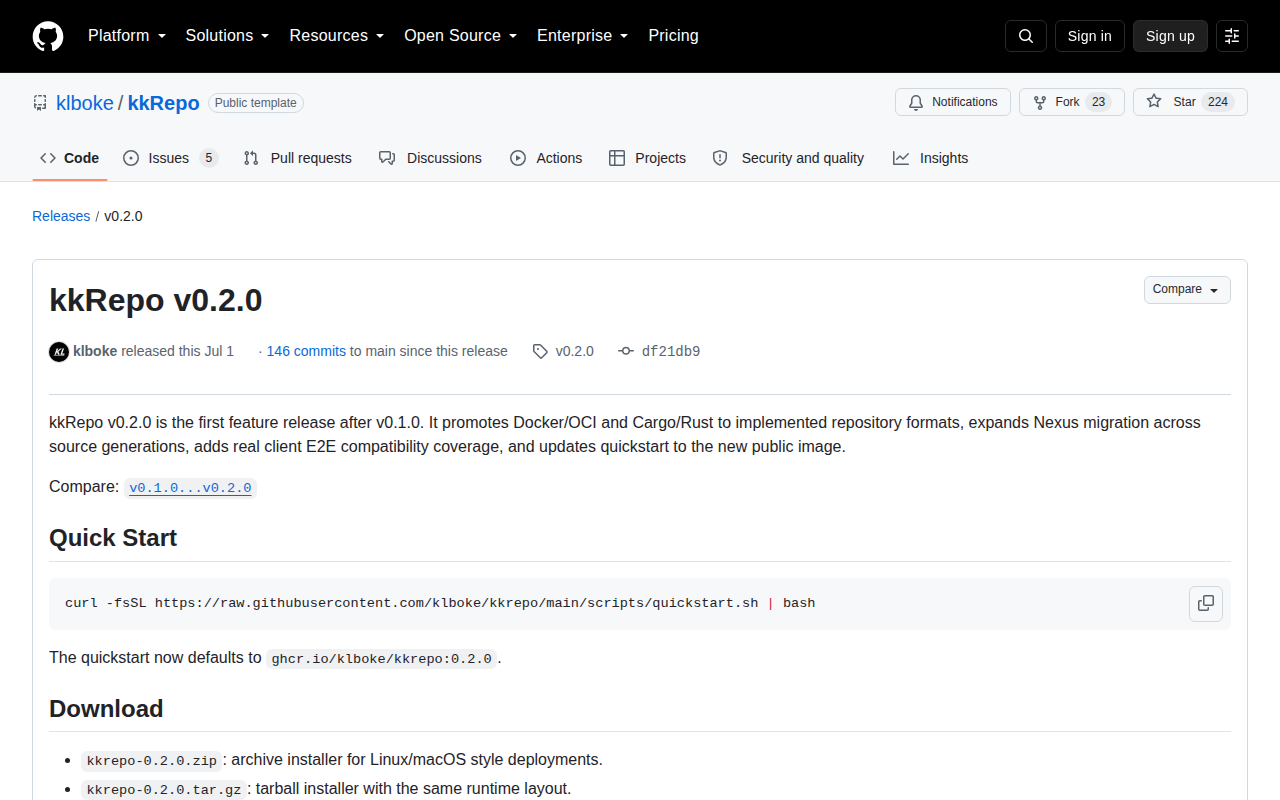
Task: Open the Compare tag dropdown
Action: (x=1187, y=289)
